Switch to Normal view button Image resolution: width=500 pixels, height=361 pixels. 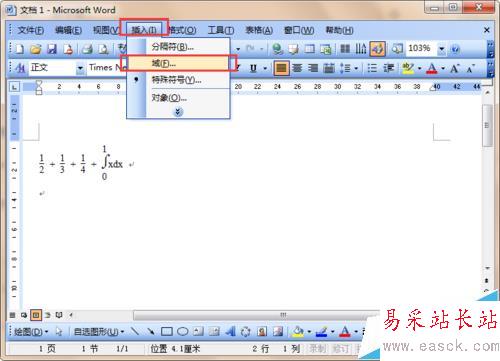[12, 315]
